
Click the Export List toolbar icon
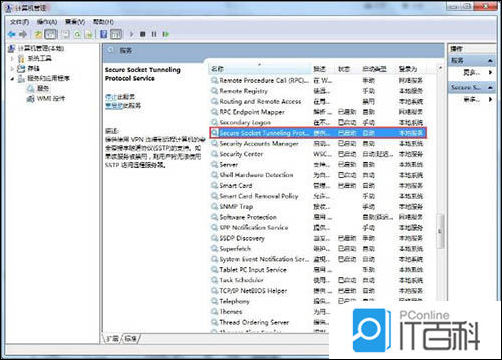(x=88, y=34)
